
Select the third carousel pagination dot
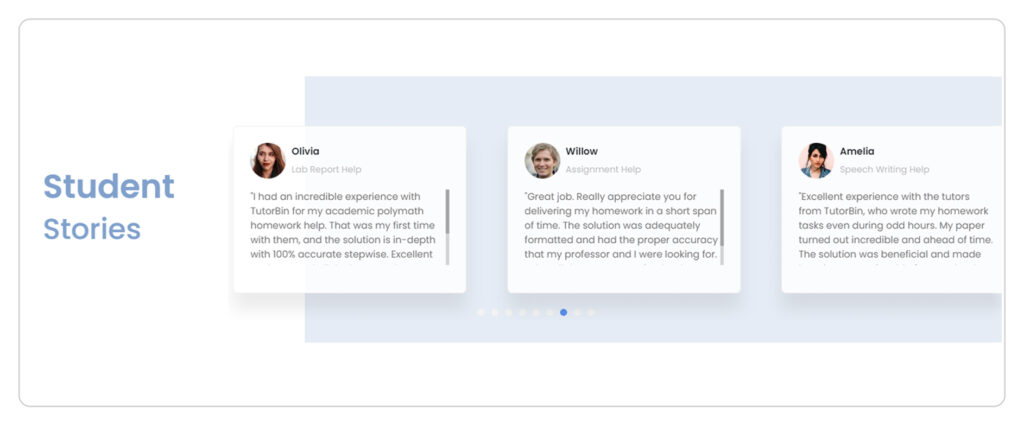click(509, 313)
